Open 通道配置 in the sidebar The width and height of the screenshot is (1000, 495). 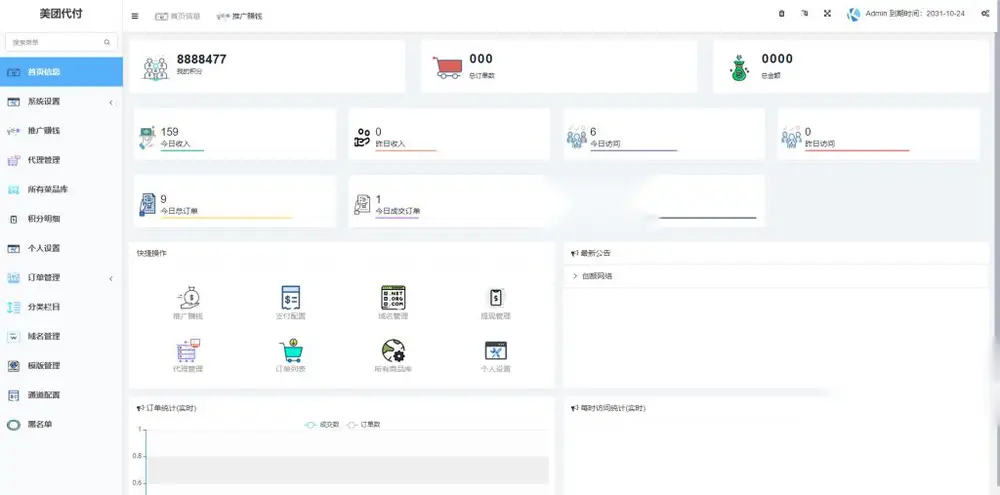point(61,395)
